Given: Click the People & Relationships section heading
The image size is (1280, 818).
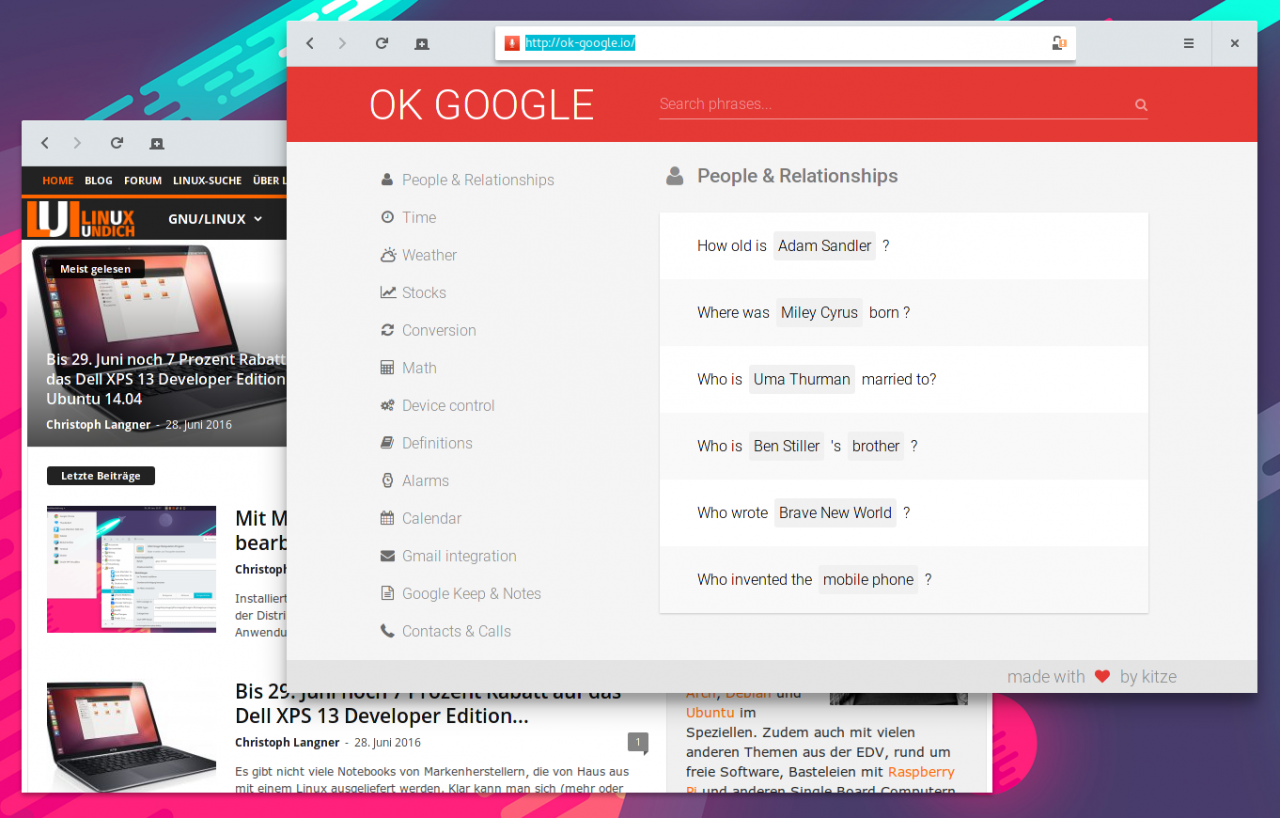Looking at the screenshot, I should click(797, 176).
